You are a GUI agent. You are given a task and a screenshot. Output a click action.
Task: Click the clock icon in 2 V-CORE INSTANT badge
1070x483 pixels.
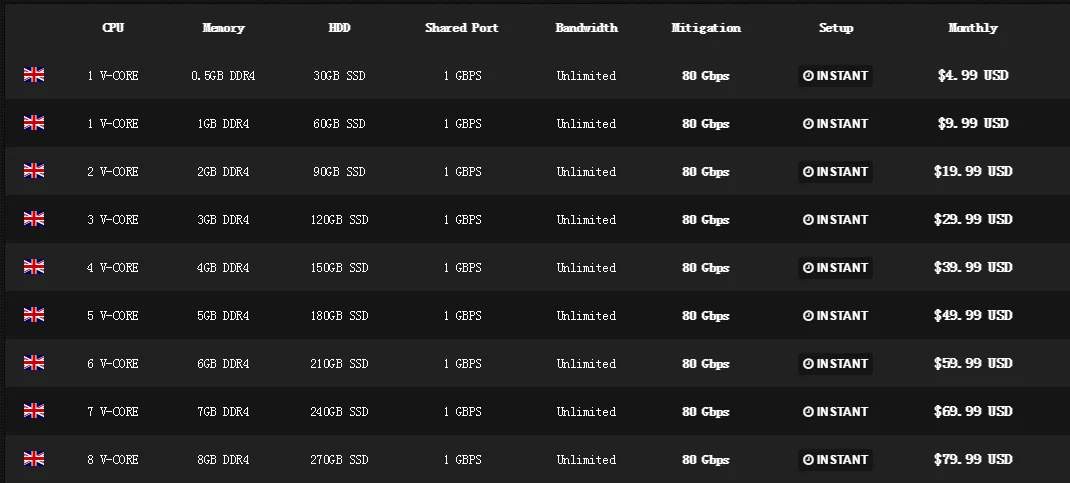pyautogui.click(x=808, y=172)
